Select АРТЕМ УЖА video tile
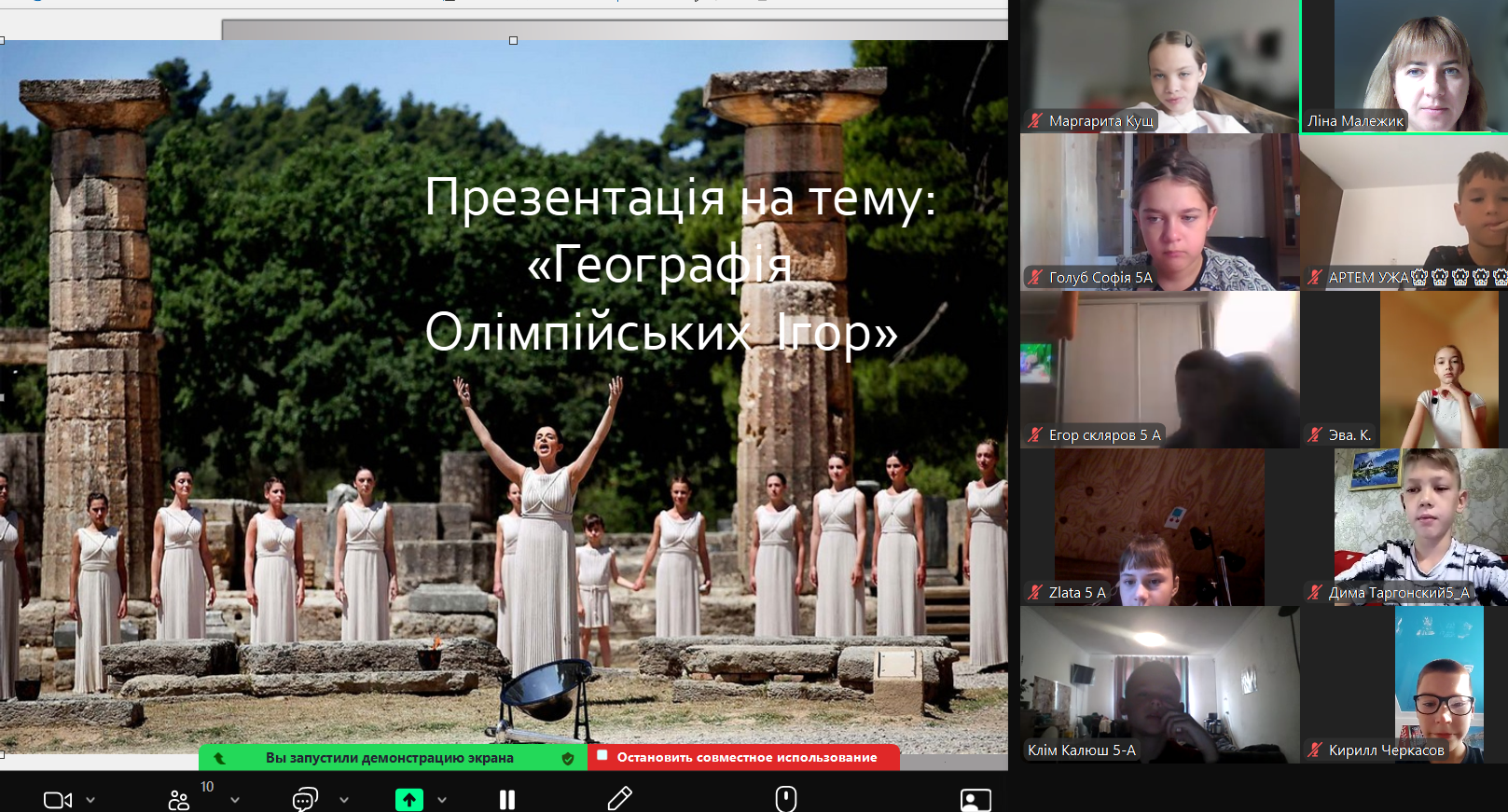Image resolution: width=1508 pixels, height=812 pixels. [x=1404, y=213]
